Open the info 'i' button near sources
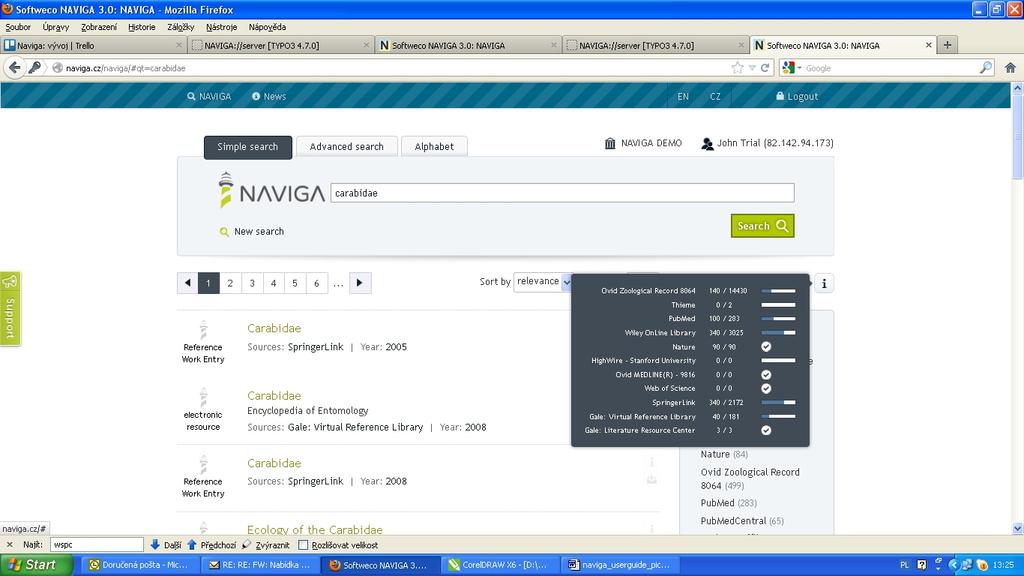The width and height of the screenshot is (1024, 576). click(x=824, y=283)
